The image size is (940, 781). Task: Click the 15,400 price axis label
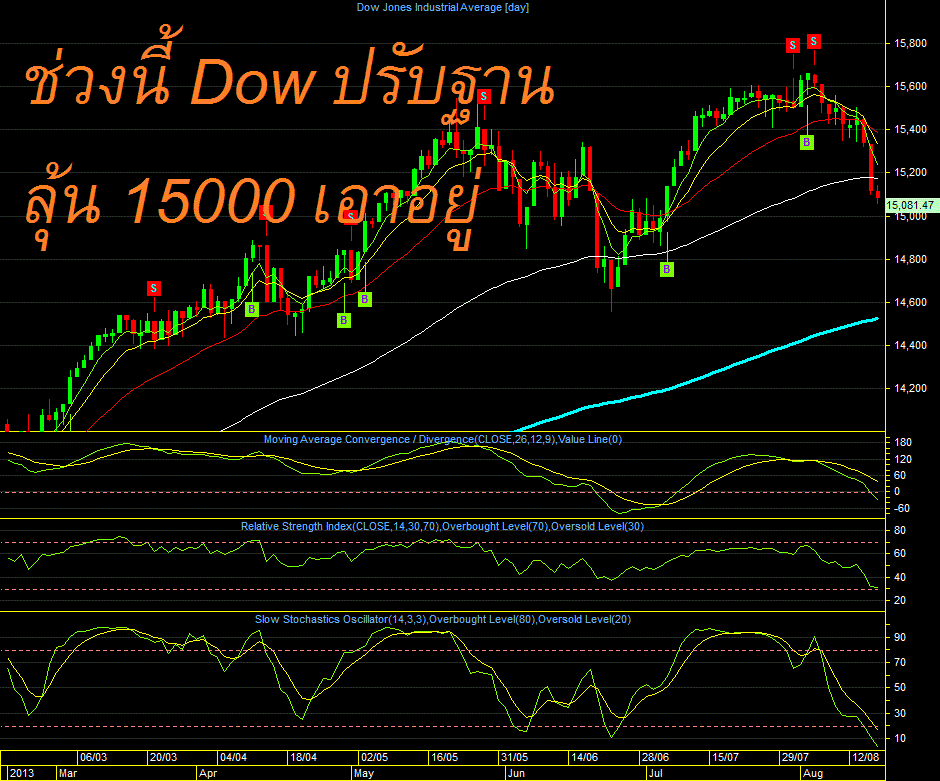(910, 129)
